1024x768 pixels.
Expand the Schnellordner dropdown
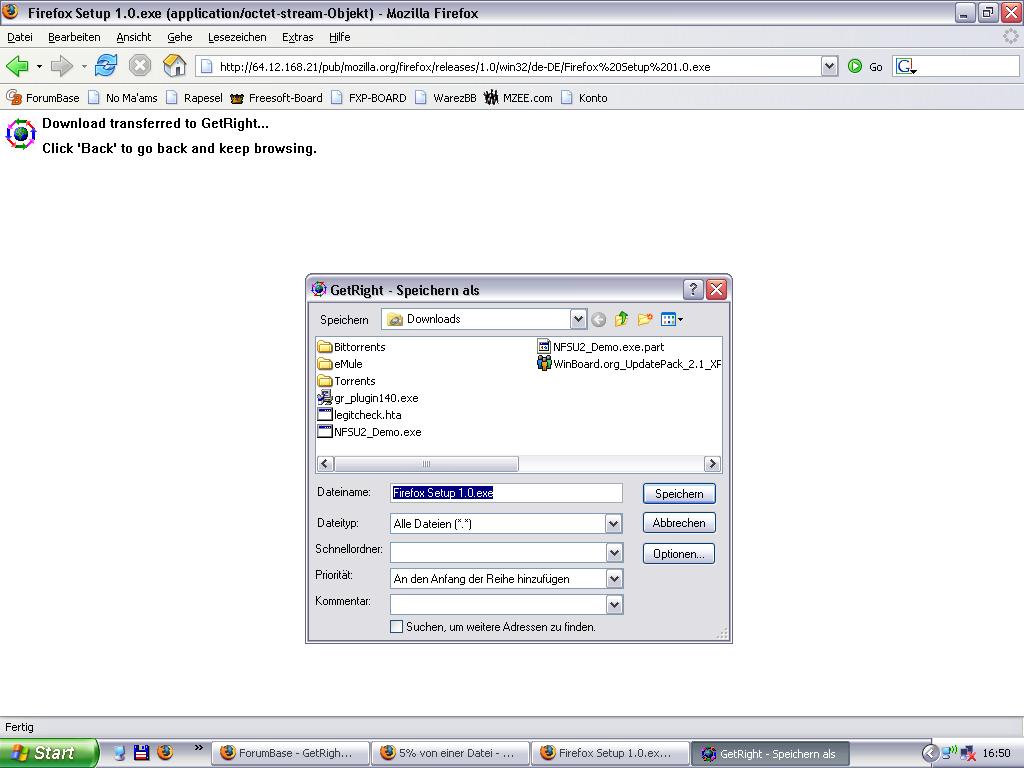click(x=614, y=552)
